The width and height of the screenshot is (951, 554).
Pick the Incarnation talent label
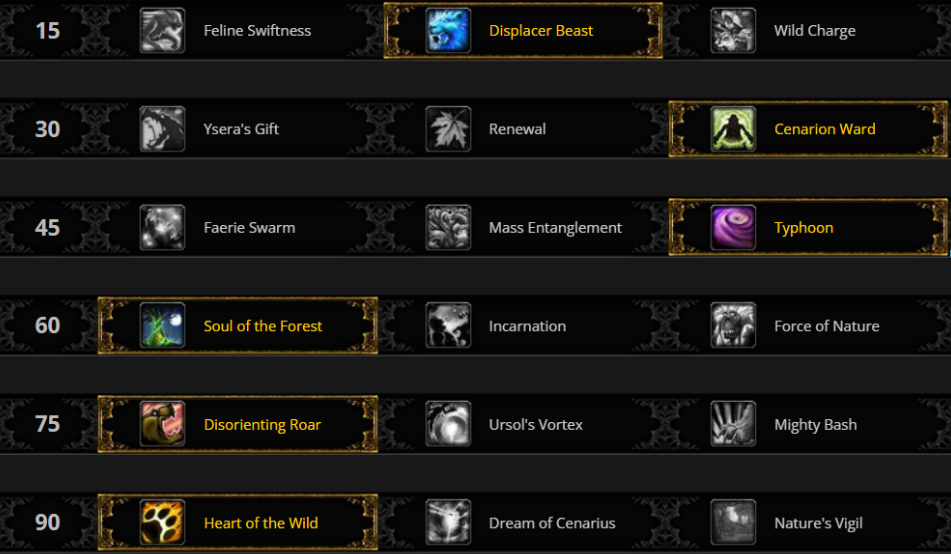(x=527, y=326)
